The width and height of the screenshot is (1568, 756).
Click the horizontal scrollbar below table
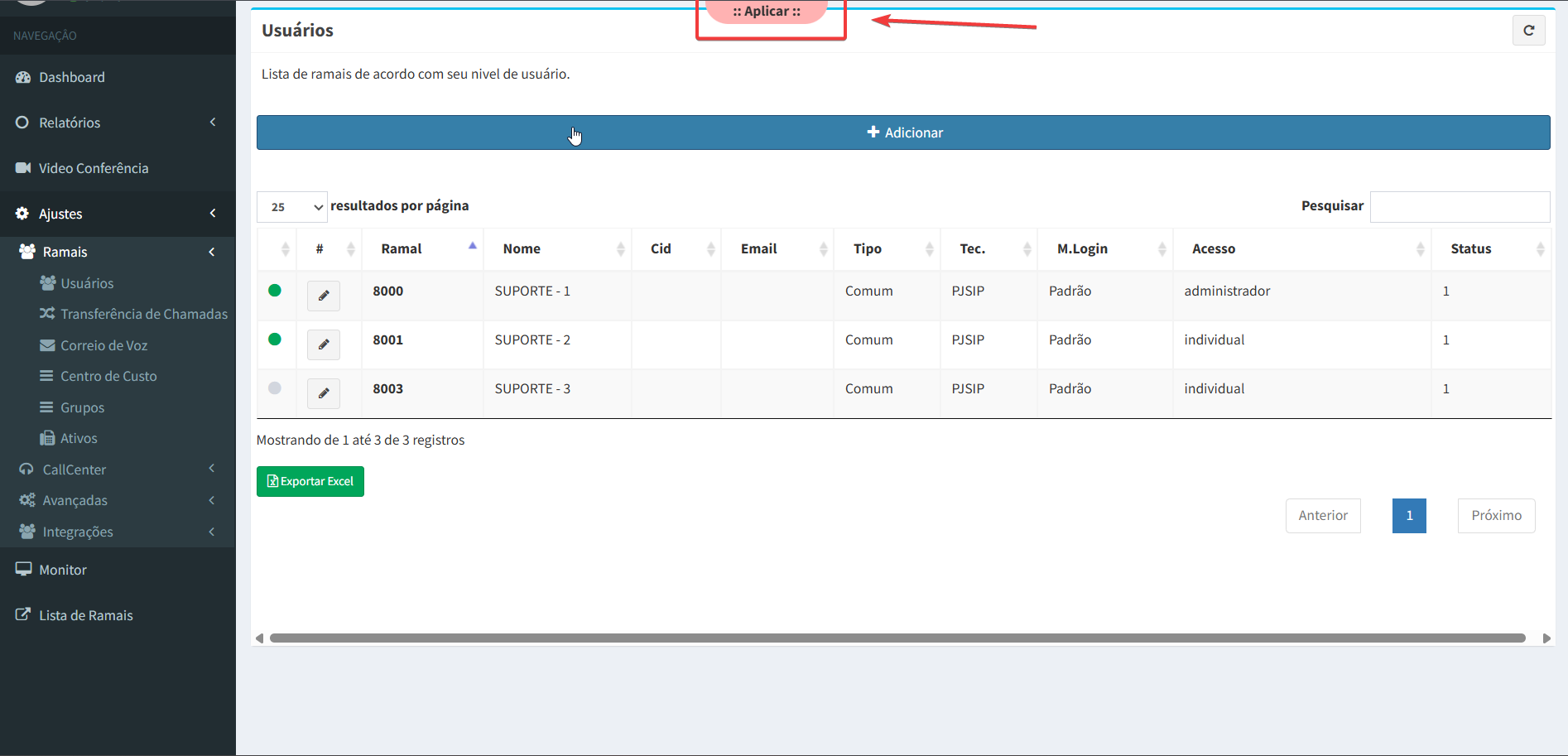coord(897,638)
